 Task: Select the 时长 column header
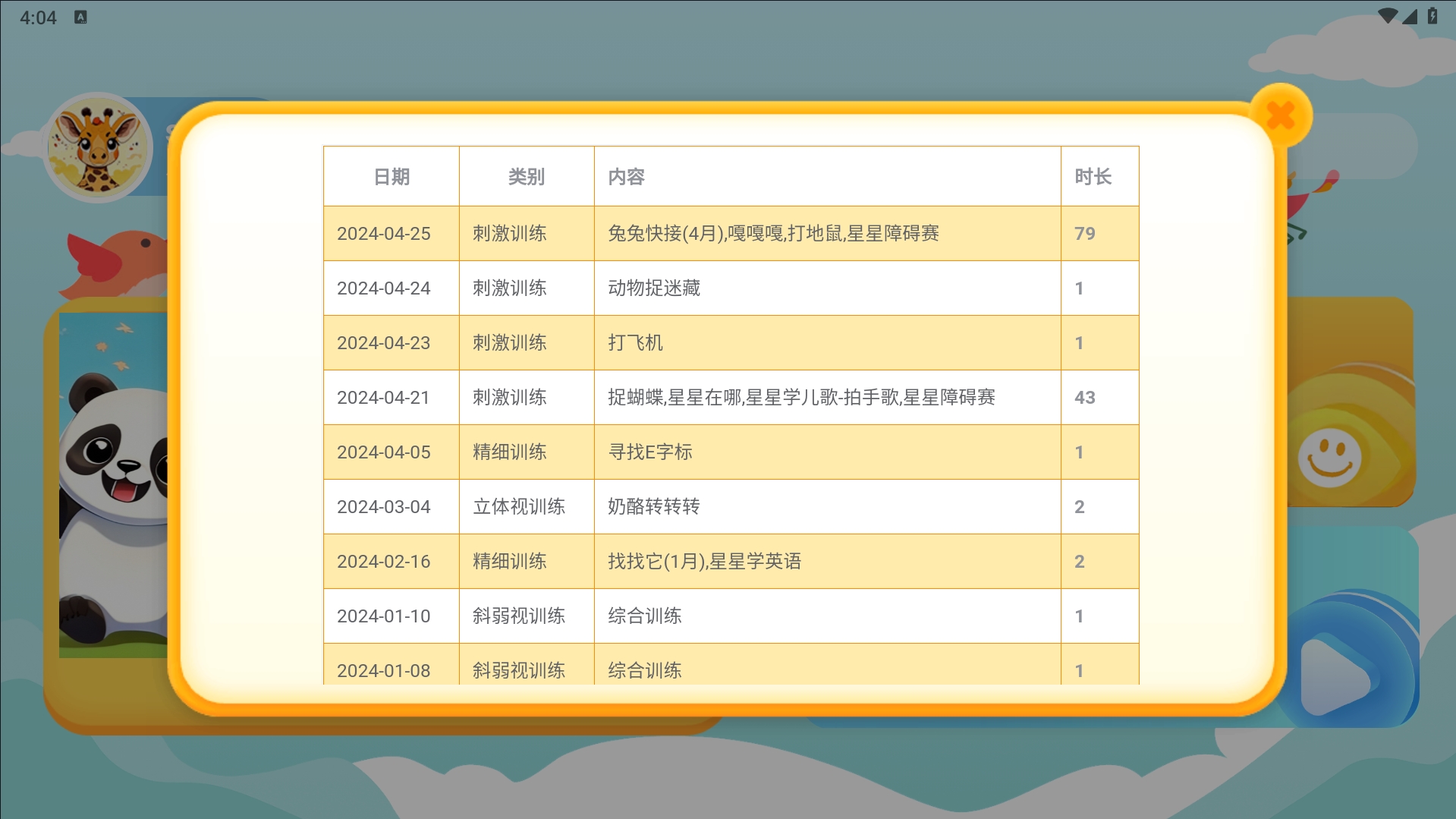pos(1093,177)
